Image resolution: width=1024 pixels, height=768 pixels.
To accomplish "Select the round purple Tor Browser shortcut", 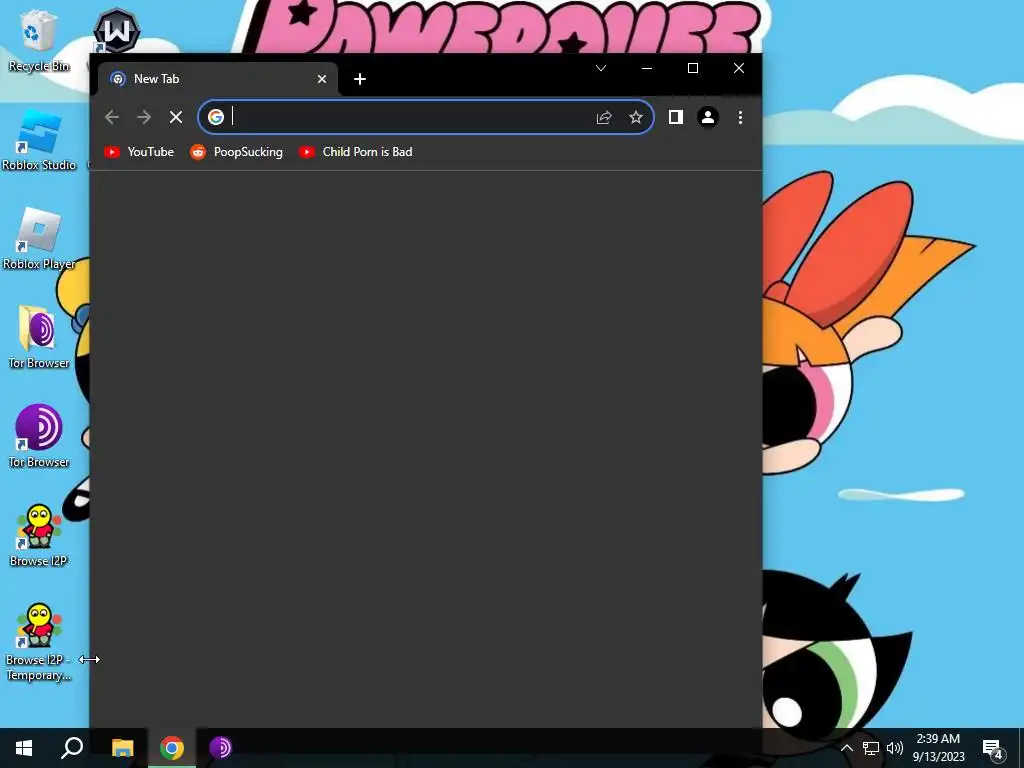I will [x=38, y=437].
